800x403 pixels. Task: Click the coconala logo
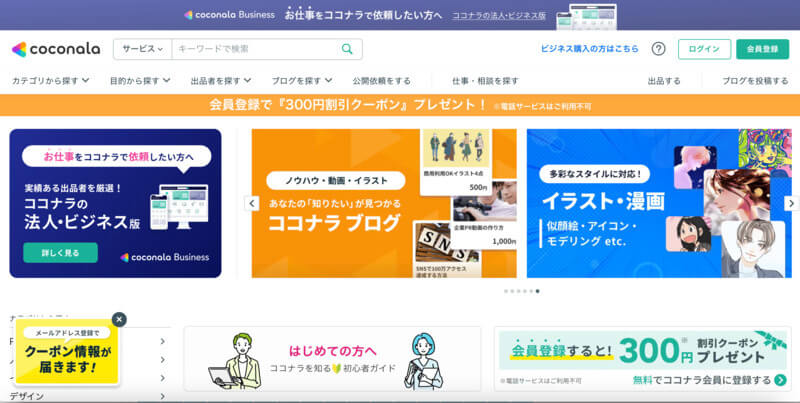[56, 49]
